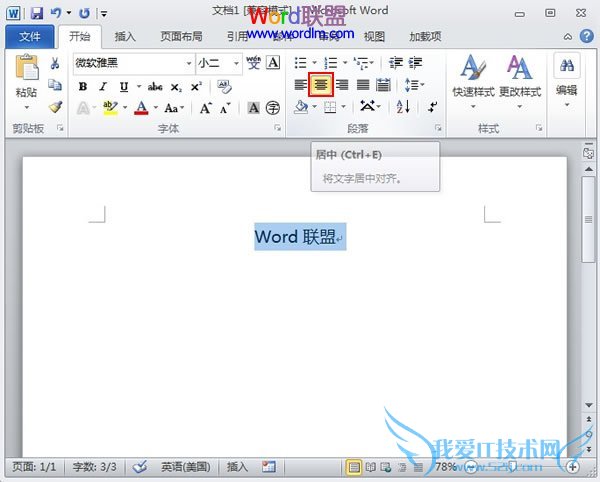
Task: Increase indent icon in paragraph group
Action: pos(415,63)
